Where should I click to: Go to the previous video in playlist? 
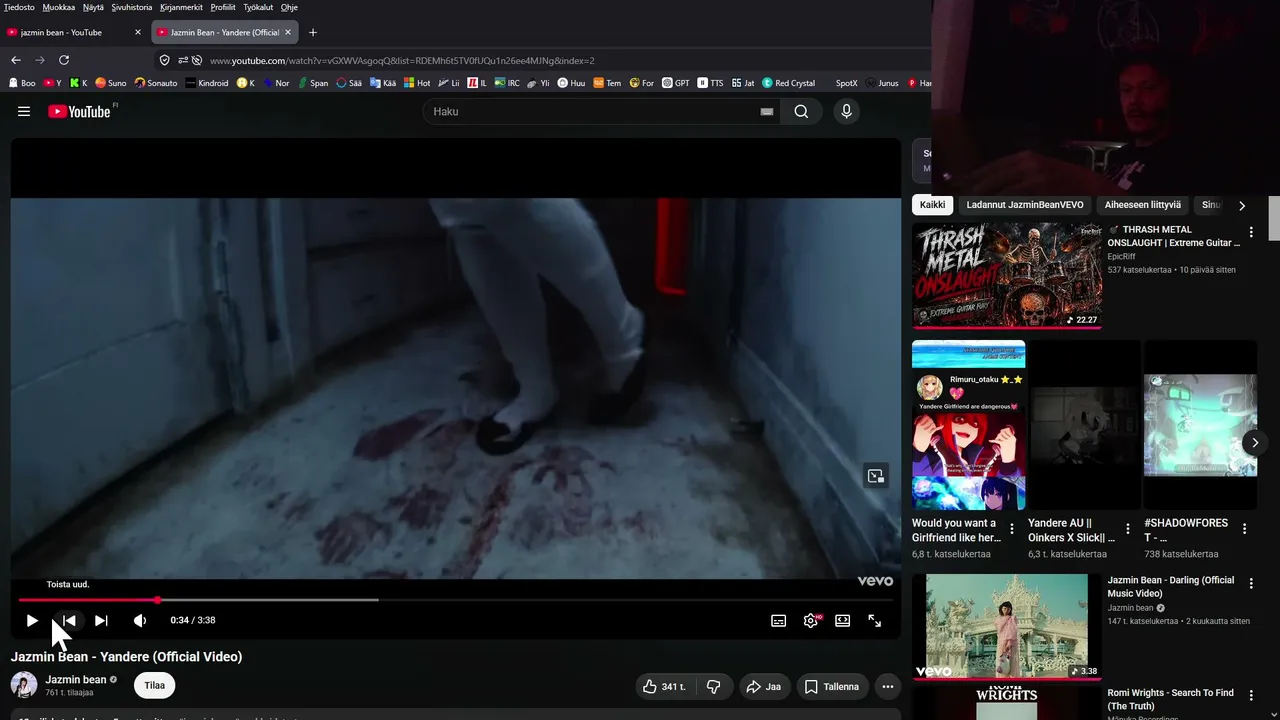pyautogui.click(x=68, y=621)
